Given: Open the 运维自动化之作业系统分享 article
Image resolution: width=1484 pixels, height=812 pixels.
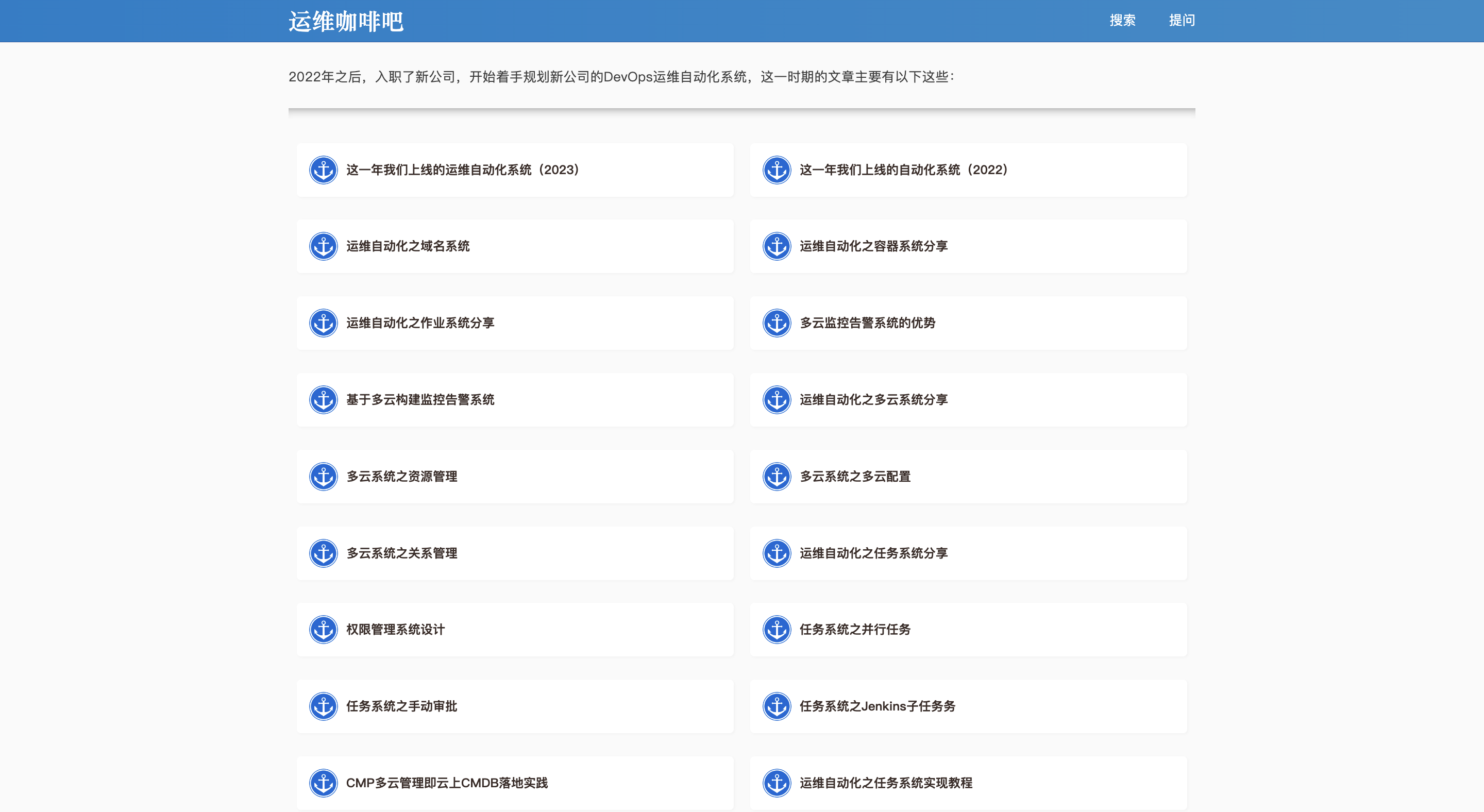Looking at the screenshot, I should pyautogui.click(x=420, y=323).
